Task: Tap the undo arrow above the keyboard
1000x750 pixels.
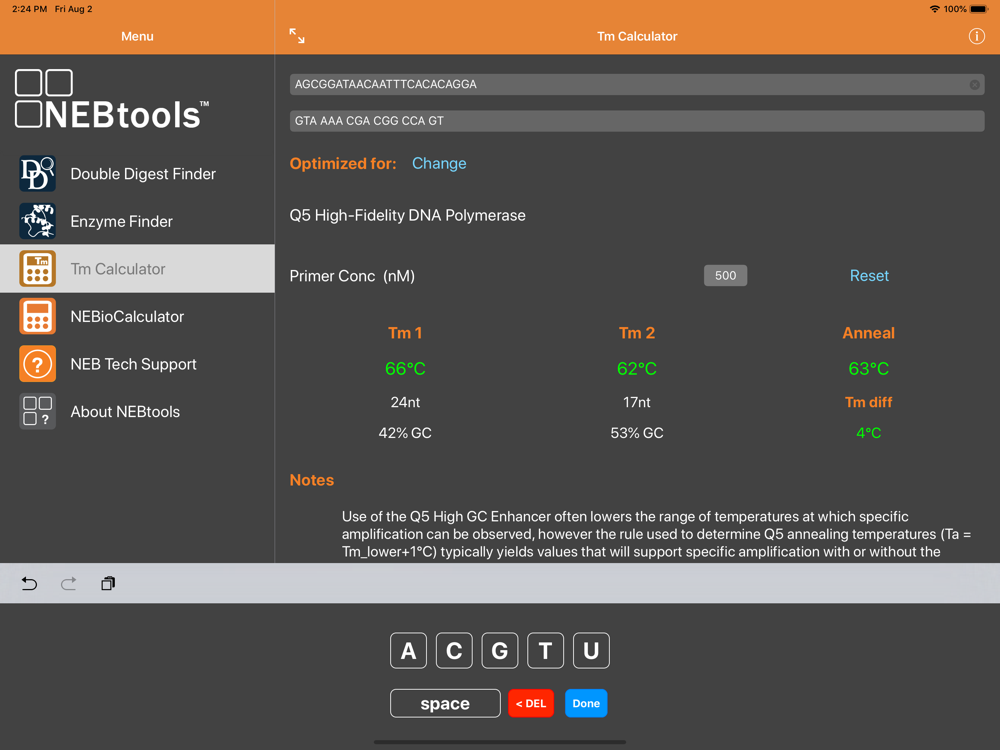Action: pos(29,584)
